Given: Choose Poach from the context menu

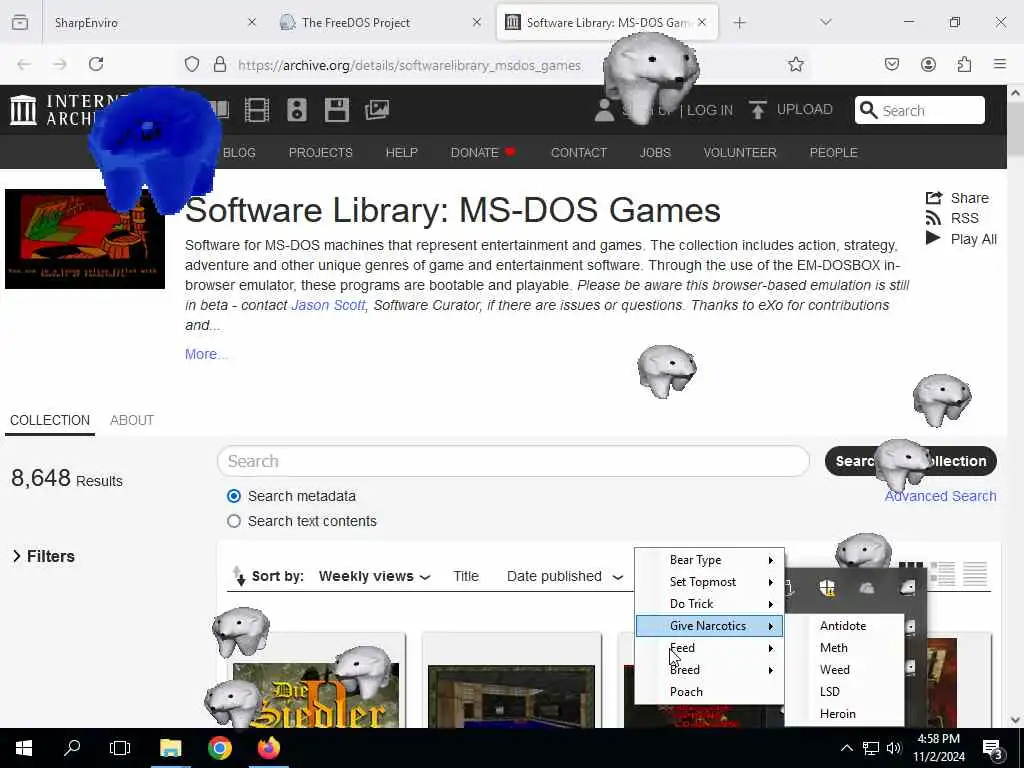Looking at the screenshot, I should point(709,692).
